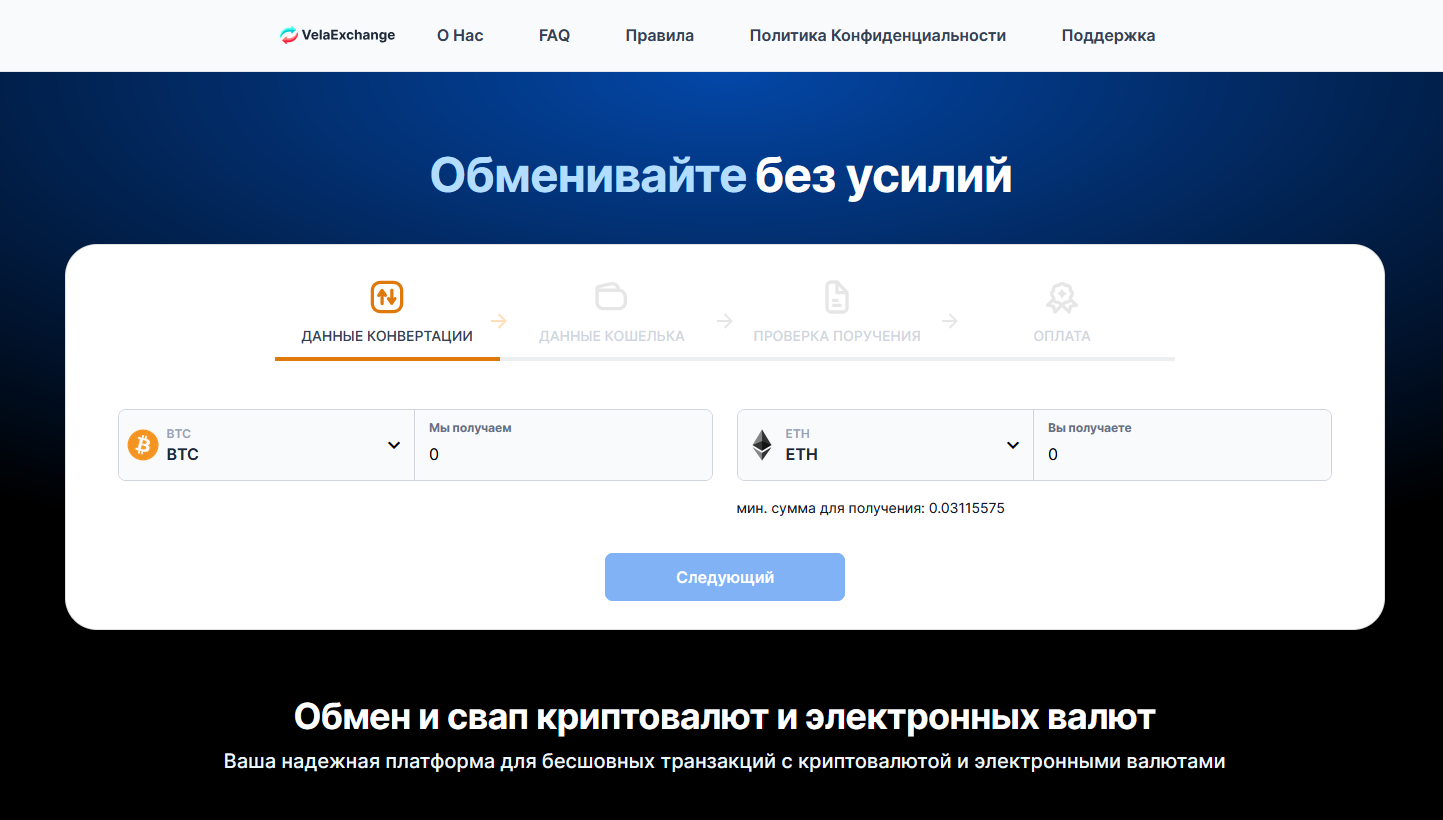The width and height of the screenshot is (1443, 820).
Task: Click arrow between conversion and wallet steps
Action: [x=499, y=321]
